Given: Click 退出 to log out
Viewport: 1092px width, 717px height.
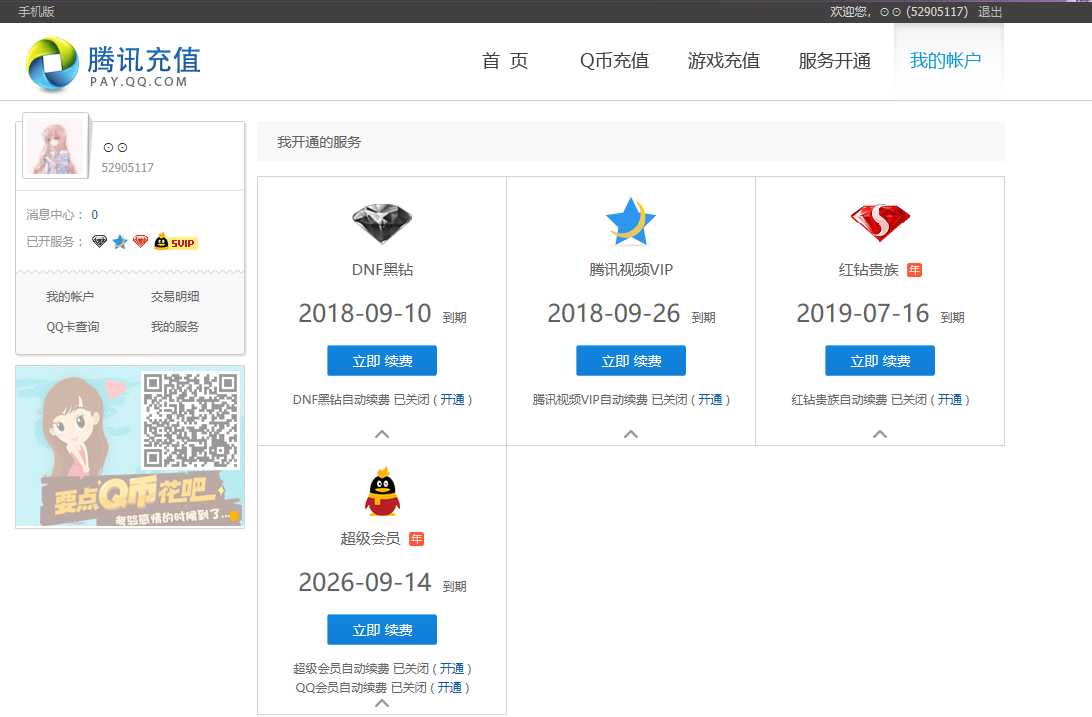Looking at the screenshot, I should click(x=990, y=12).
